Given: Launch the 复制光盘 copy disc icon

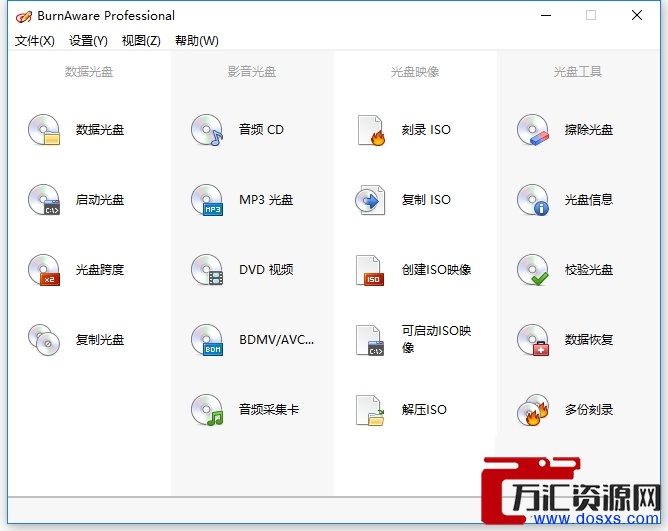Looking at the screenshot, I should click(x=44, y=340).
